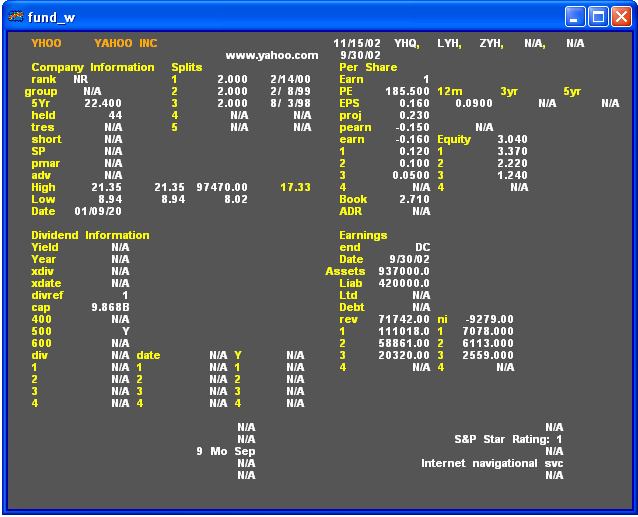
Task: Click the xdate label
Action: [x=46, y=284]
